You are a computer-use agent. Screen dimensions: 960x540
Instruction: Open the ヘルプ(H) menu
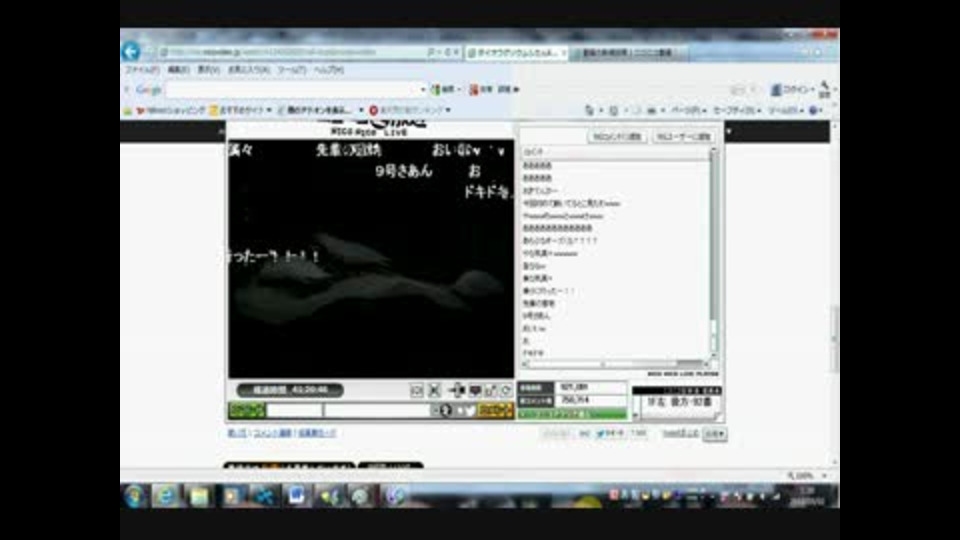(x=329, y=70)
